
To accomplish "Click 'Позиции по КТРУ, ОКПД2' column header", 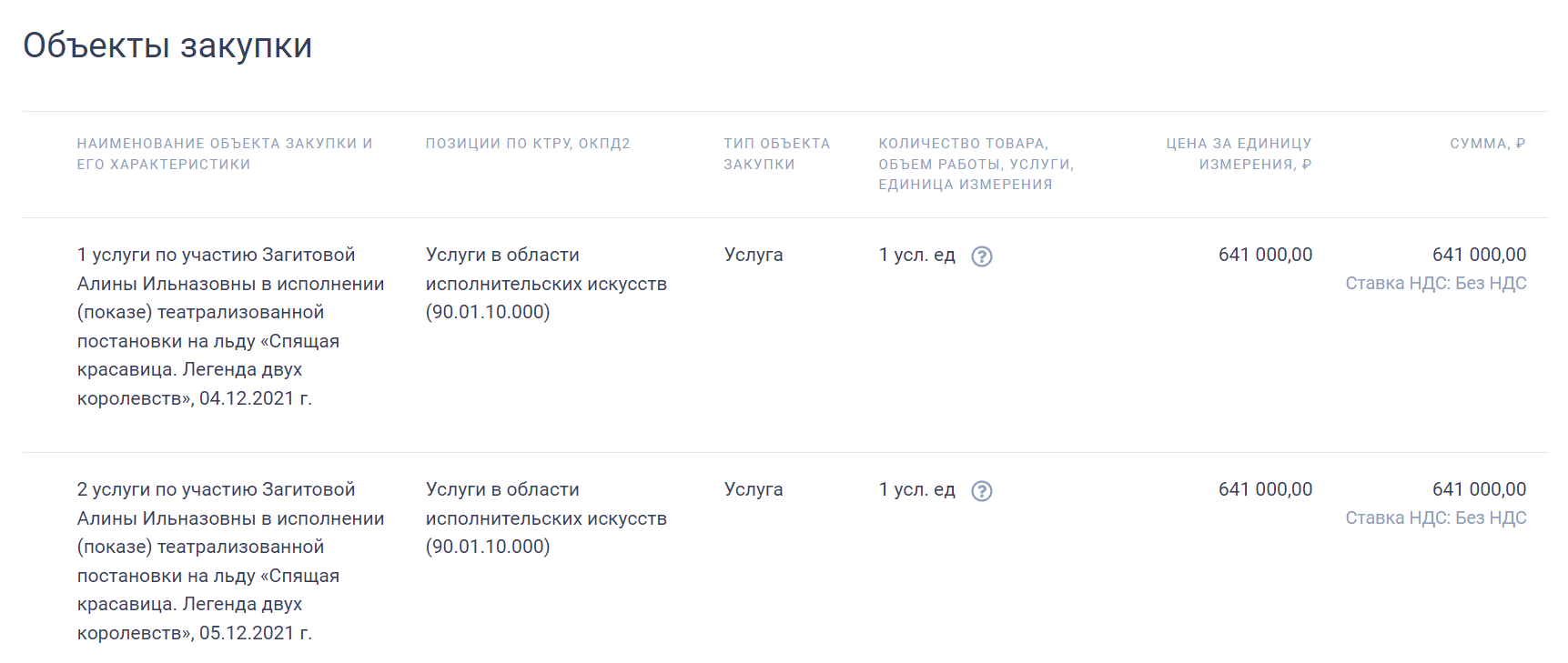I will 528,144.
